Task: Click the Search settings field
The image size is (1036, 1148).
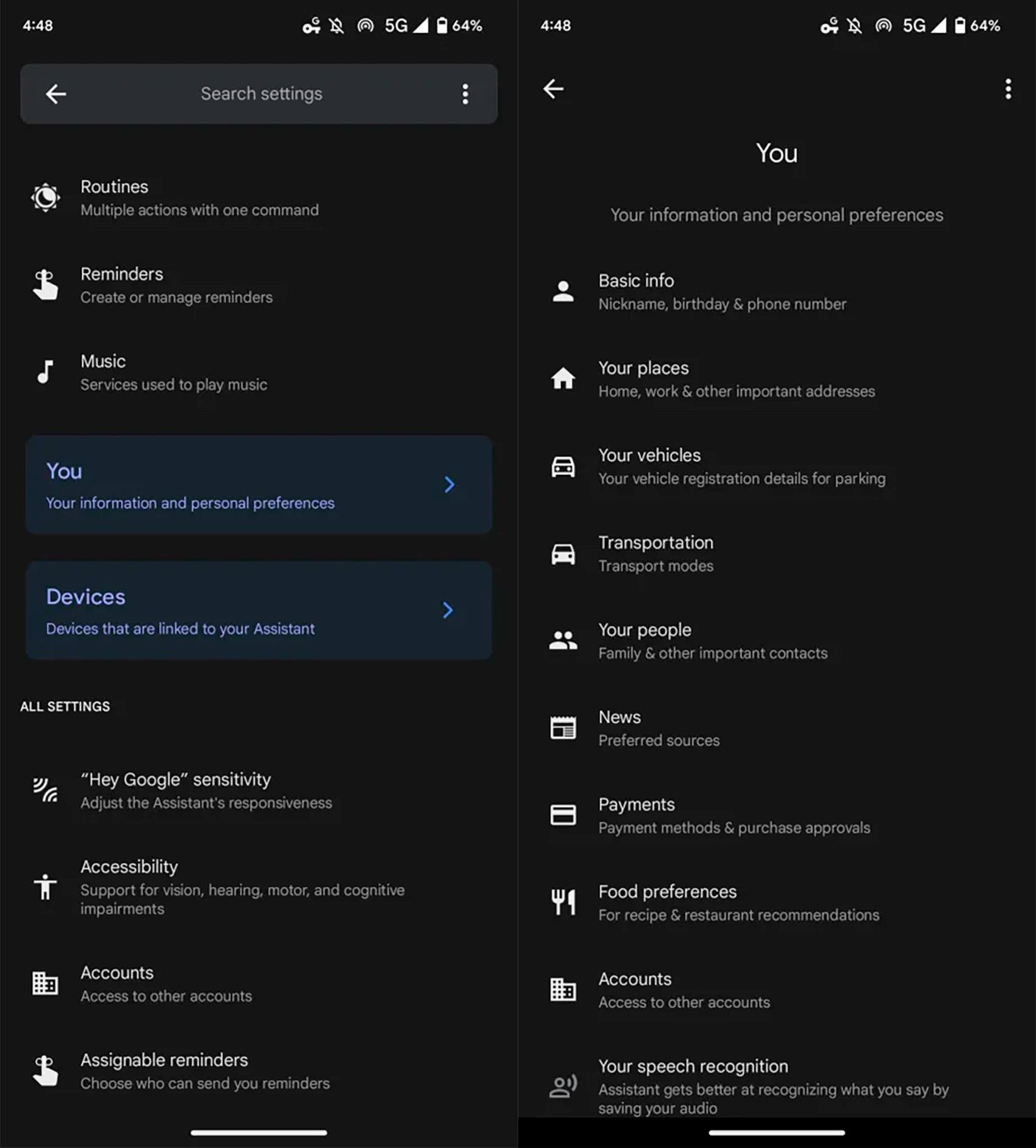Action: pyautogui.click(x=261, y=94)
